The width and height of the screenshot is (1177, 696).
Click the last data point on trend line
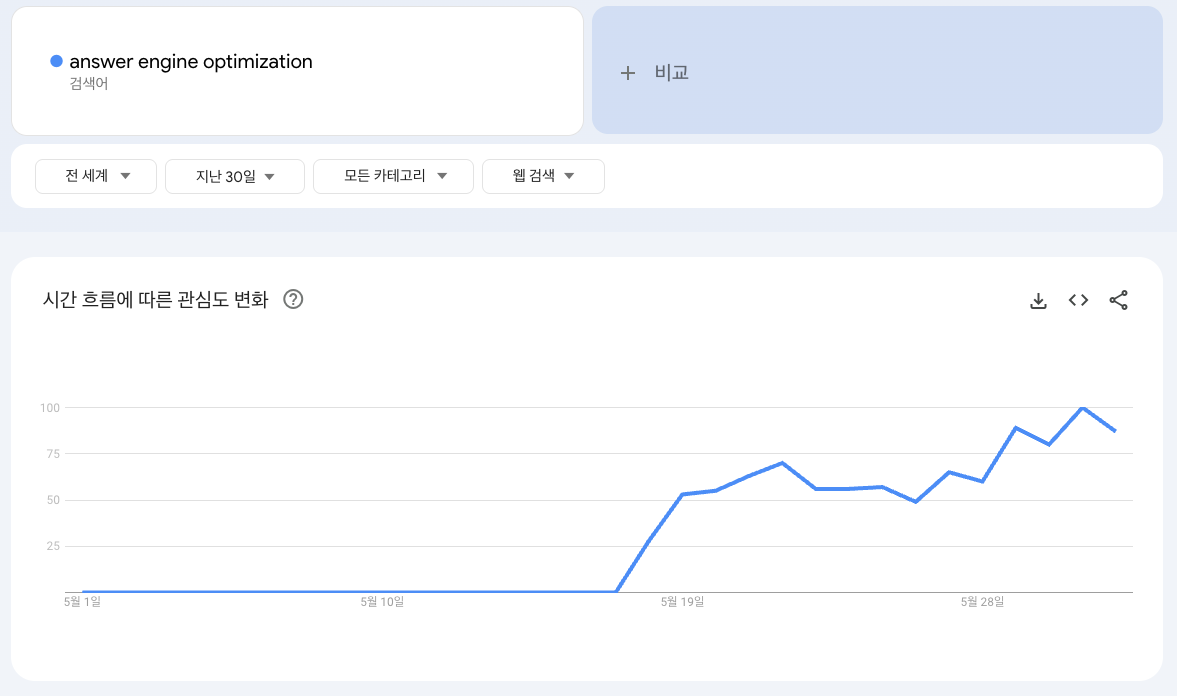[x=1115, y=431]
